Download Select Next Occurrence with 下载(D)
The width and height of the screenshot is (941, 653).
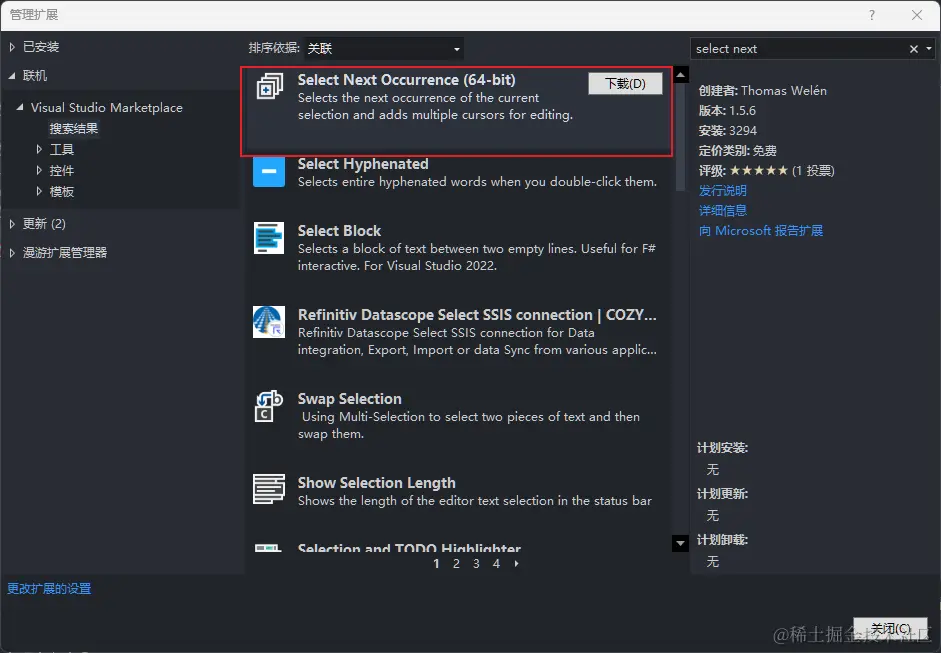click(625, 83)
